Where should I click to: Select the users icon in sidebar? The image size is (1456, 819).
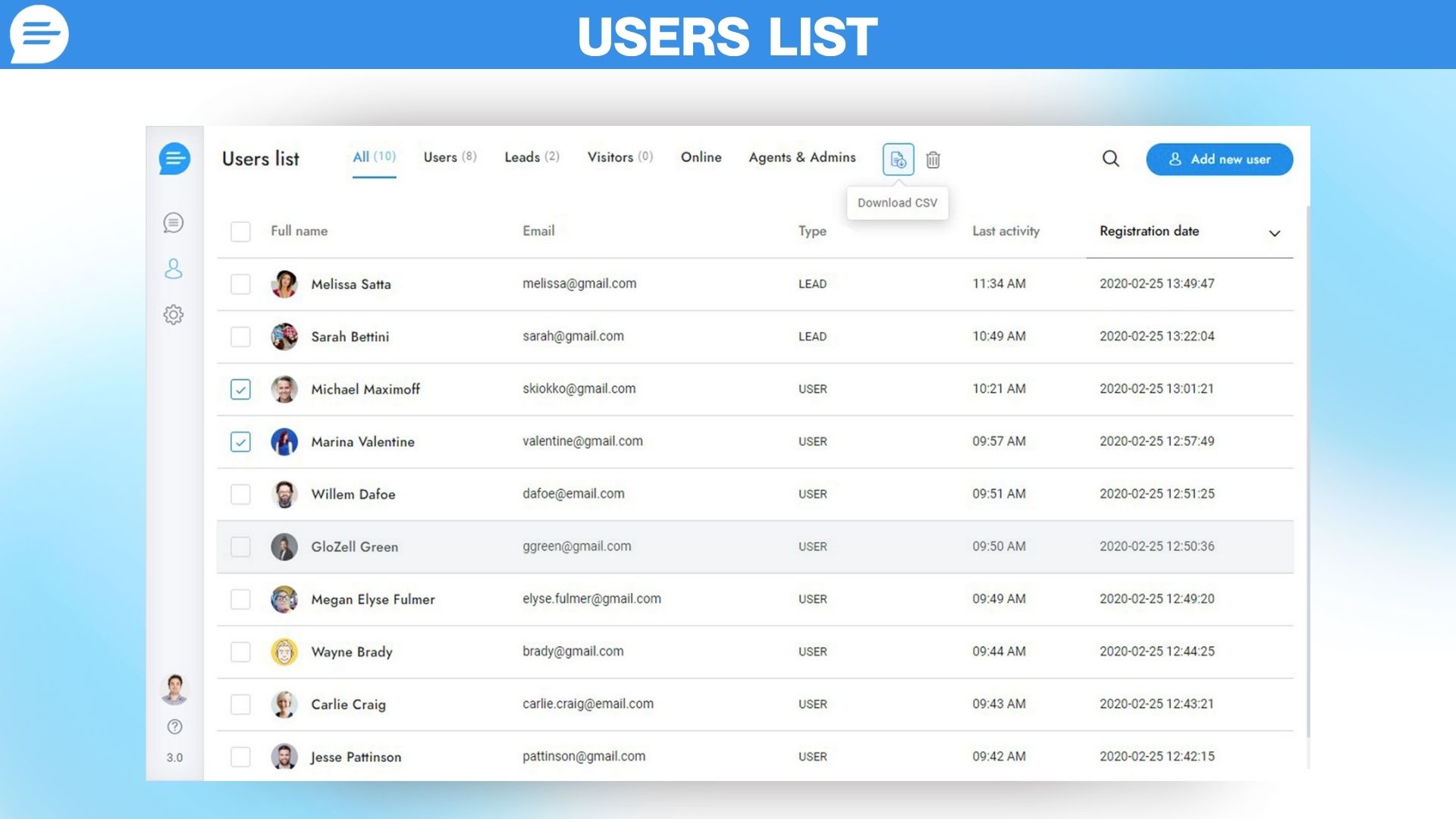coord(174,268)
